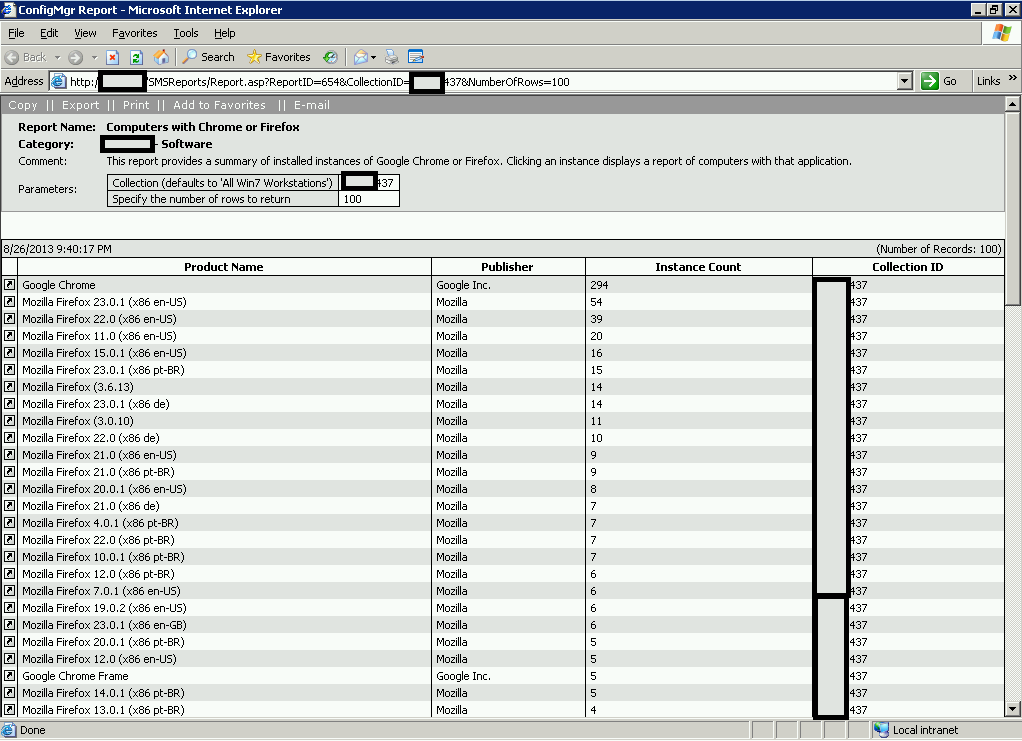Open the Mail button dropdown arrow
The height and width of the screenshot is (741, 1022).
(373, 57)
